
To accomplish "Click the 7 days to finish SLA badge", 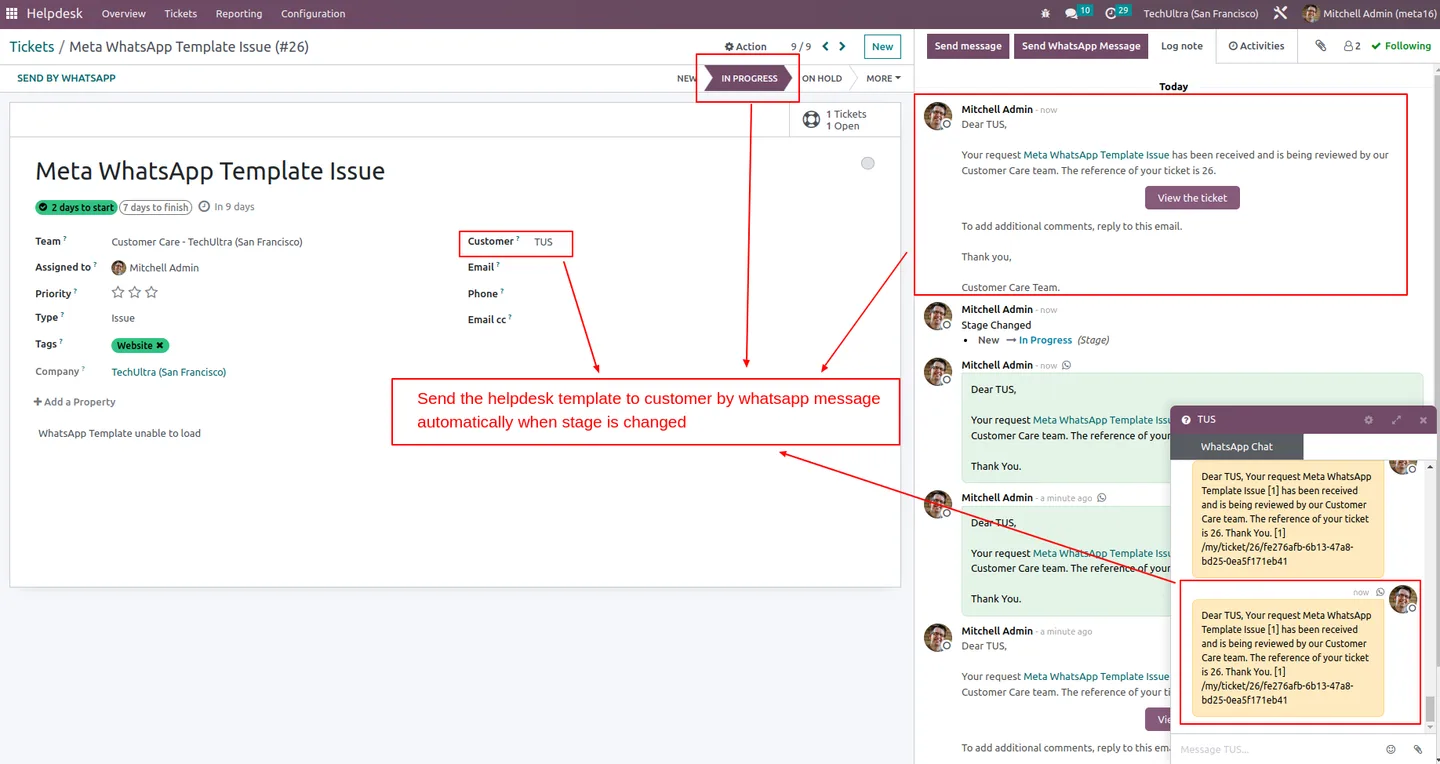I will point(157,207).
